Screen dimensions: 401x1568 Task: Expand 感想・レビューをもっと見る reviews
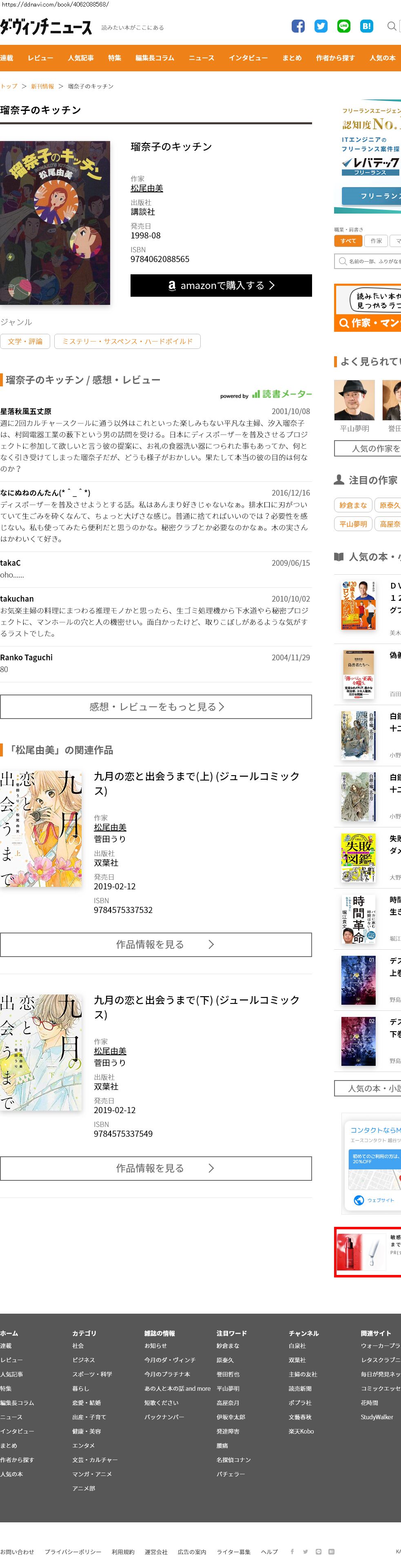tap(156, 707)
